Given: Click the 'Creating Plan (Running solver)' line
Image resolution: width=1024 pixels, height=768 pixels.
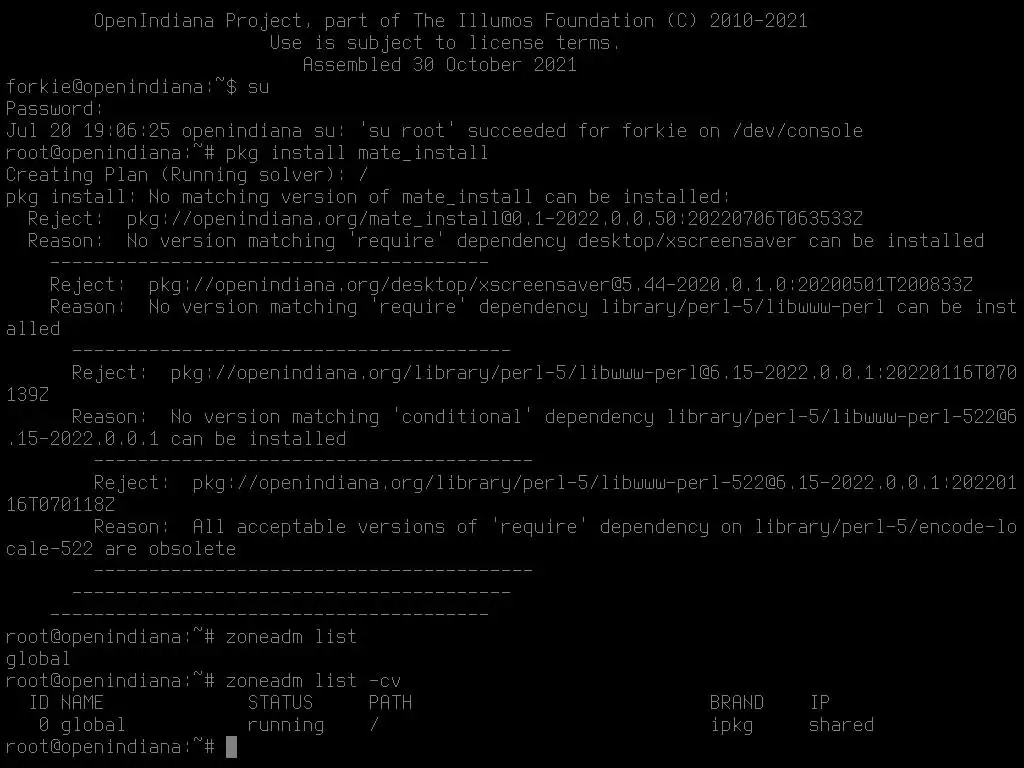Looking at the screenshot, I should 187,175.
